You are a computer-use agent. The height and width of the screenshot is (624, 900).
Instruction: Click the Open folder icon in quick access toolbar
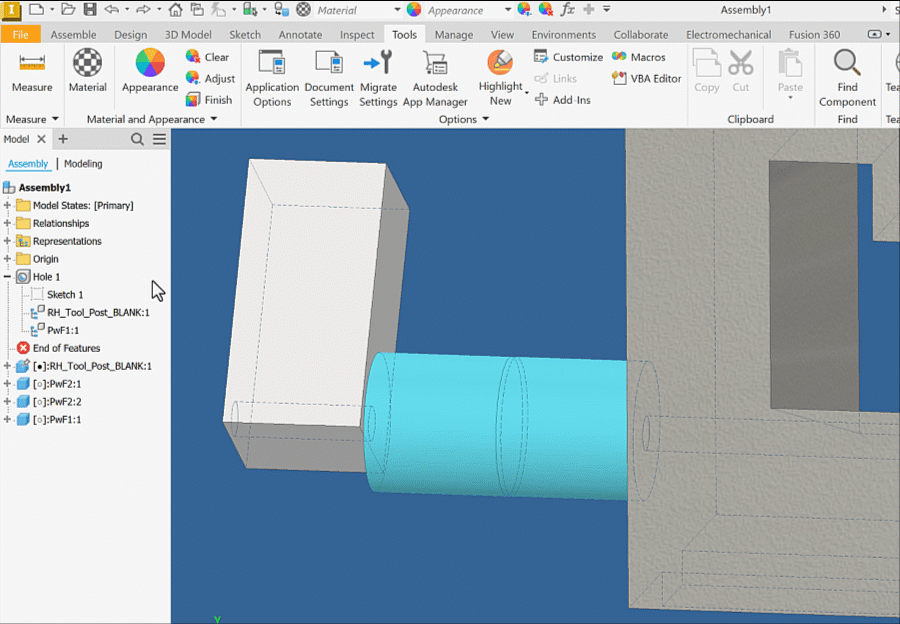tap(68, 9)
